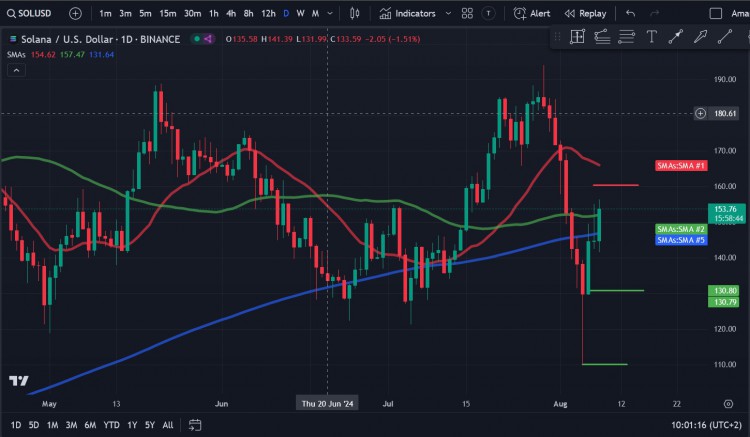Click the Thu 20 Jun '24 date marker
The image size is (750, 437).
327,404
